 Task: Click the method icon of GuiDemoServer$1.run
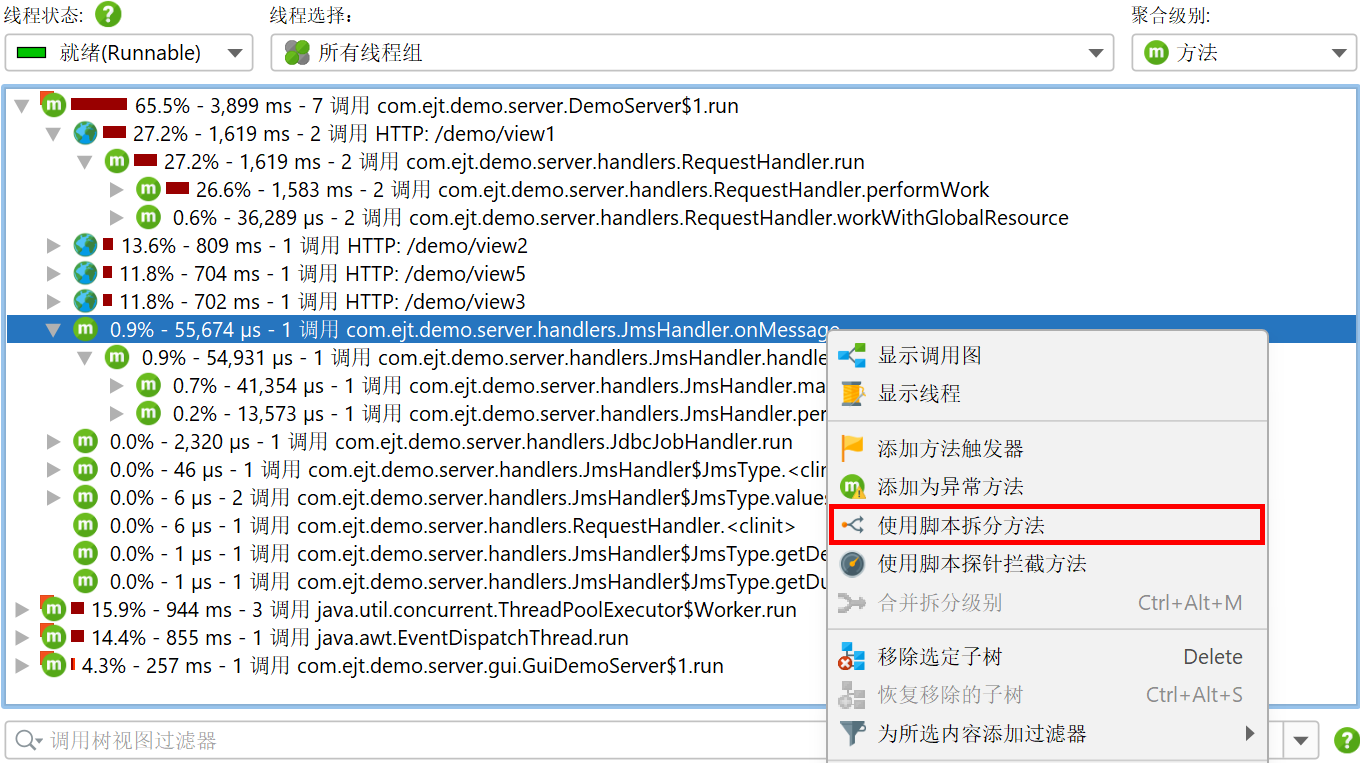click(x=53, y=665)
